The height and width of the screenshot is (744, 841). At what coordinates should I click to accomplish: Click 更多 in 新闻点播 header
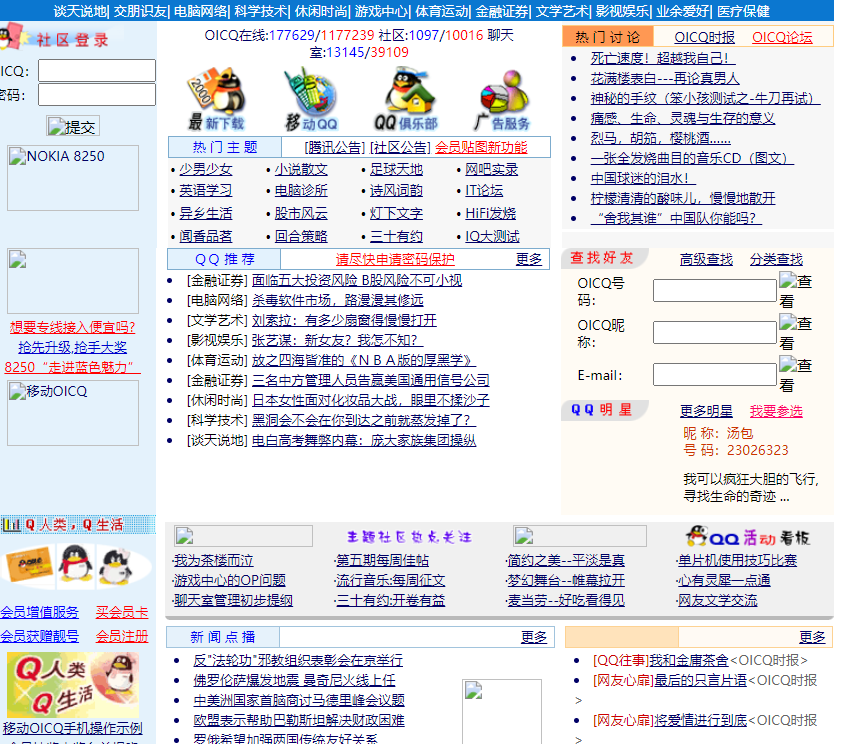point(534,637)
